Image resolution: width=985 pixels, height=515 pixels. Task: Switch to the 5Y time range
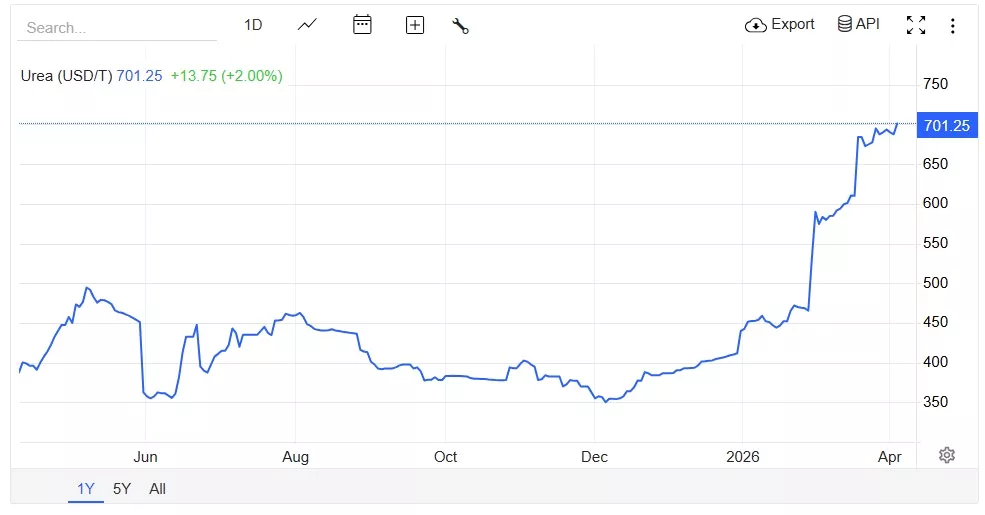[122, 489]
